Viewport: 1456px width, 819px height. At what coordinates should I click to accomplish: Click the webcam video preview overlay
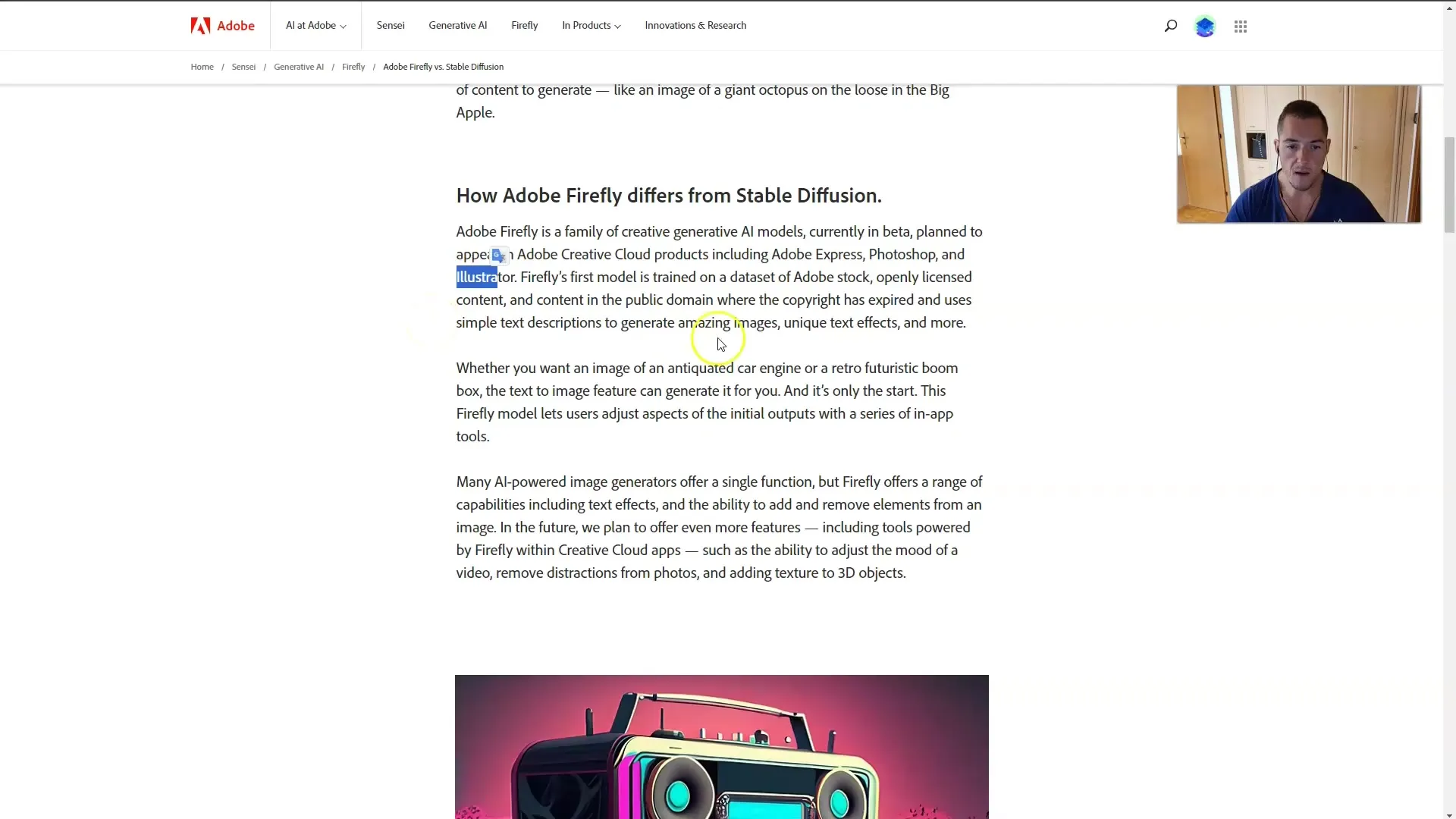pos(1298,153)
